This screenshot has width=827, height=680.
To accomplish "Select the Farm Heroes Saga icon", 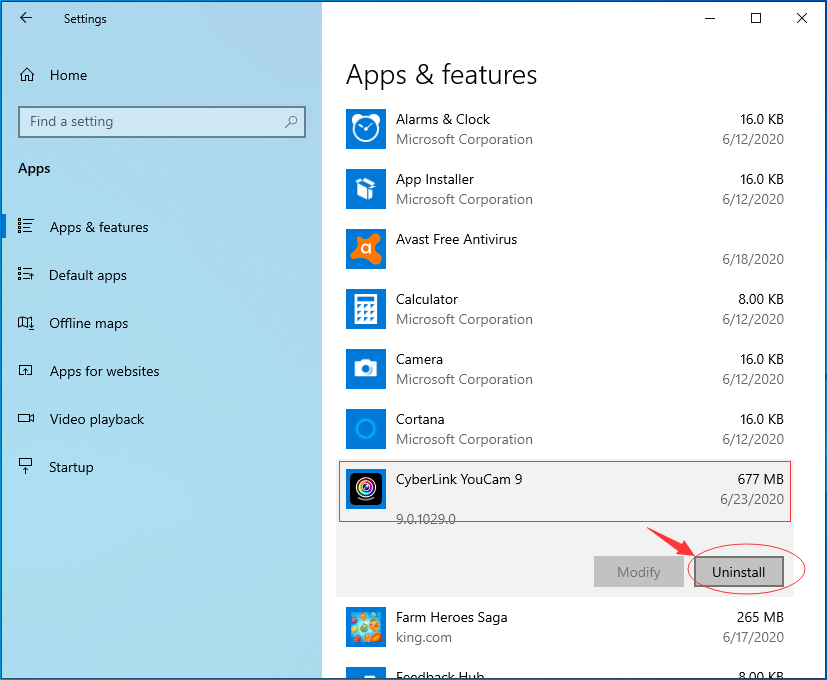I will pos(366,627).
